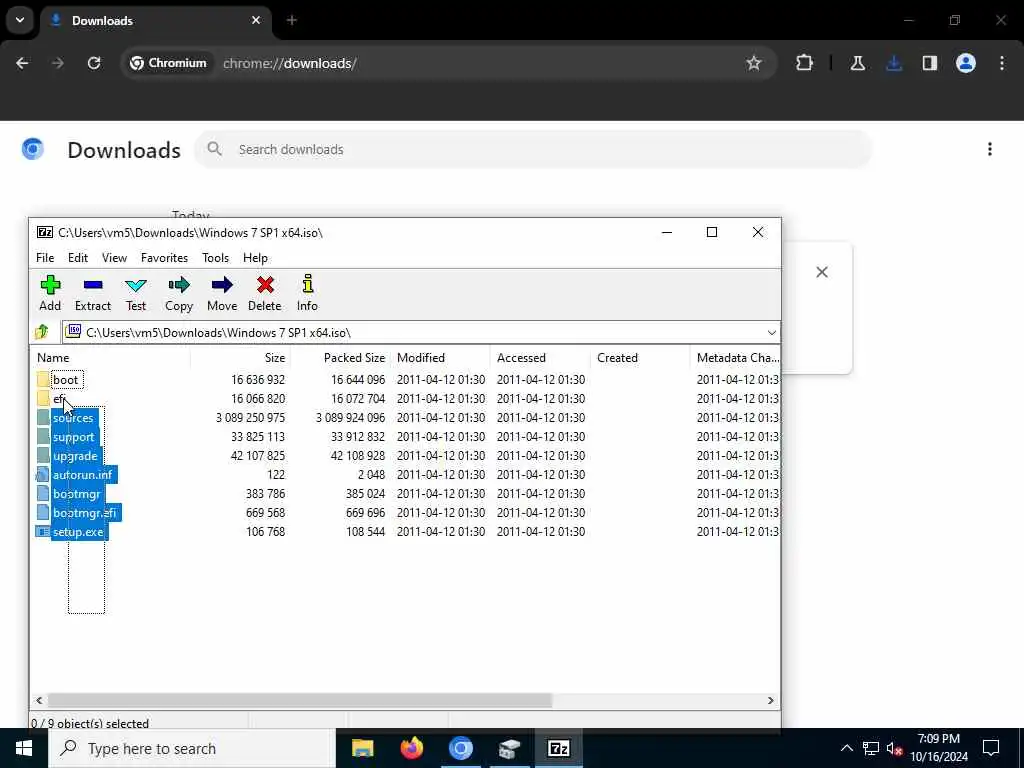Sort by the Modified column header
1024x768 pixels.
coord(440,358)
